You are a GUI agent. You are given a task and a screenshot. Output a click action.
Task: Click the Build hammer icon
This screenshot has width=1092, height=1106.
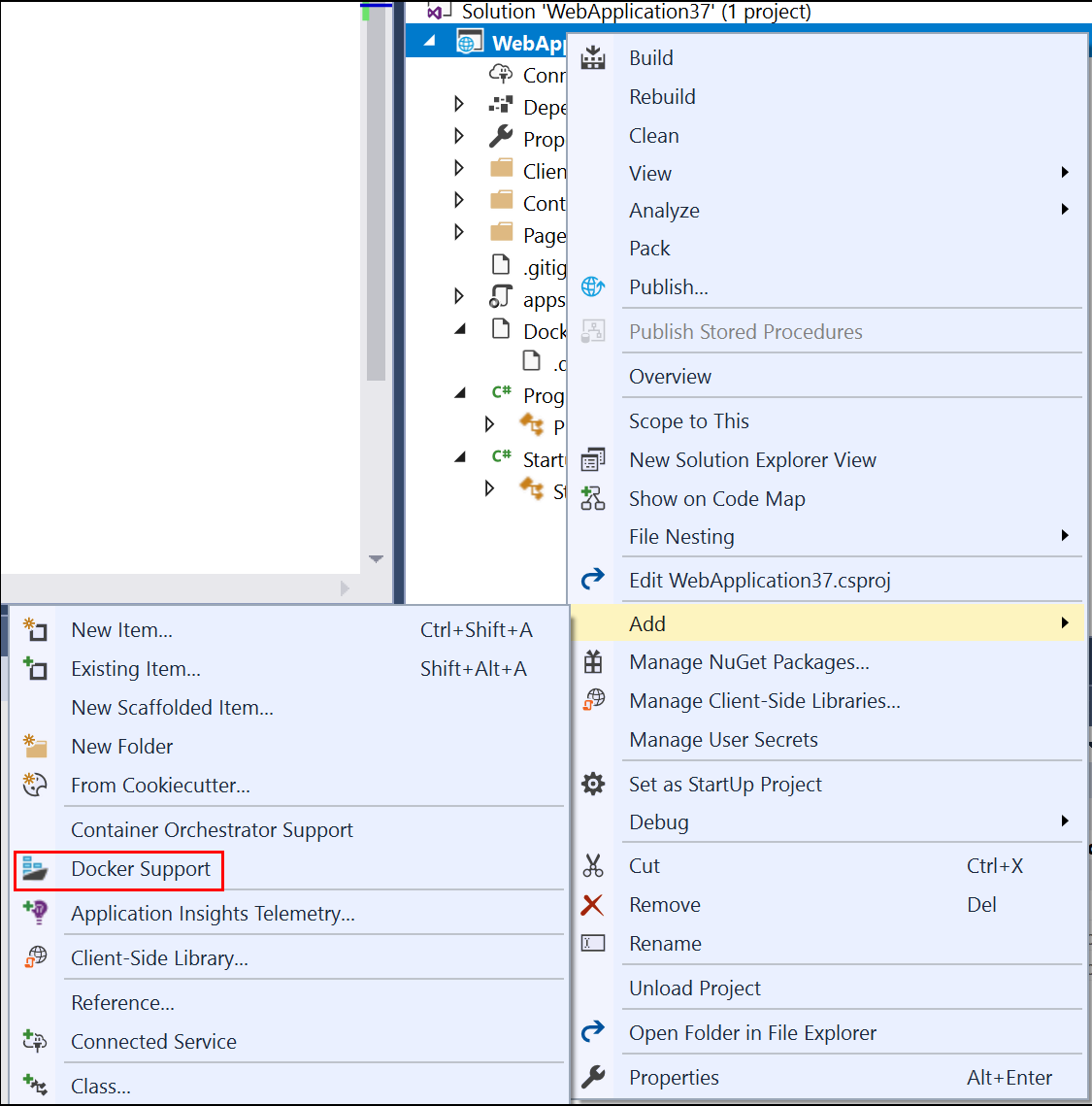tap(593, 56)
